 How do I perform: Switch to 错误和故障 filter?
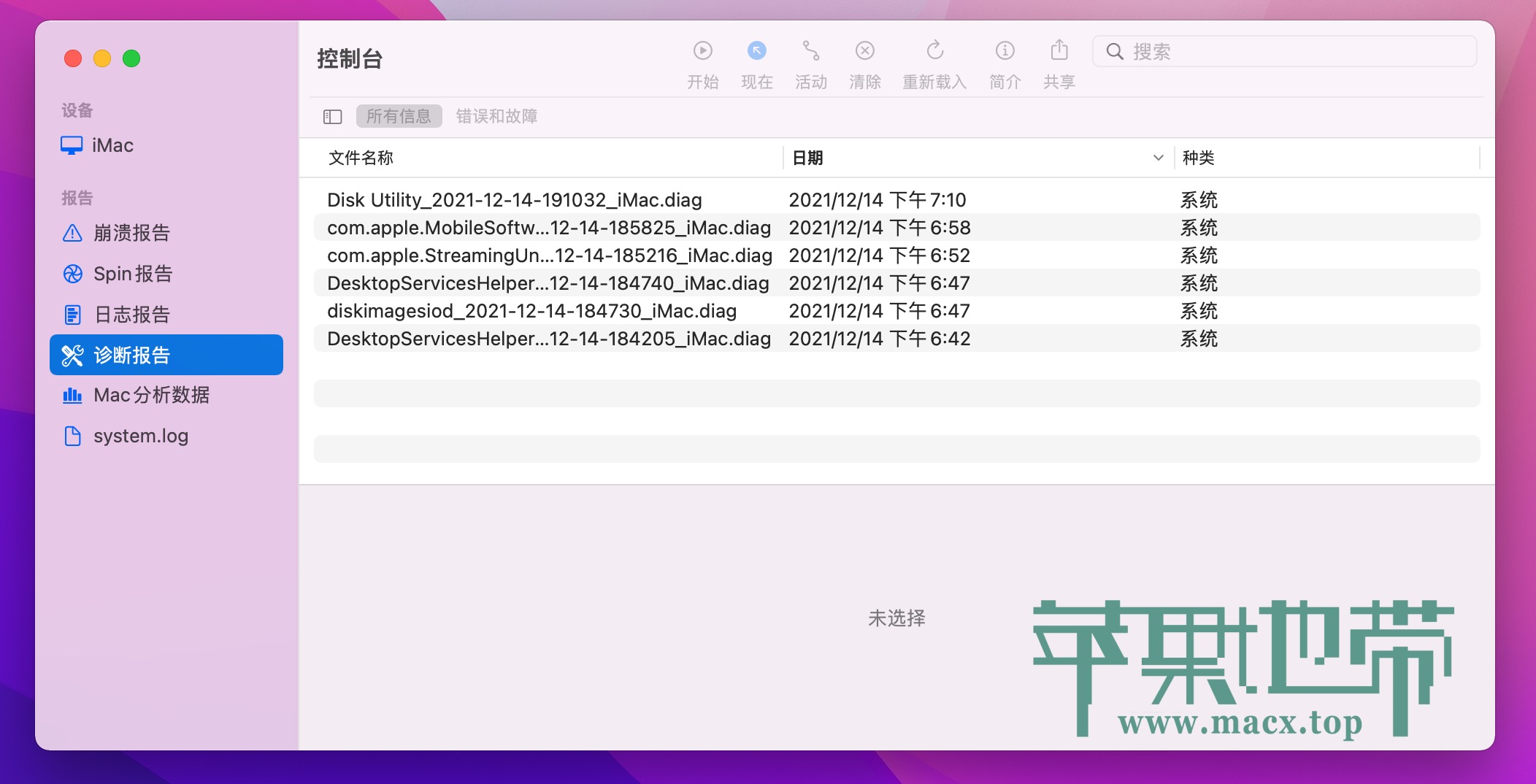pyautogui.click(x=496, y=117)
